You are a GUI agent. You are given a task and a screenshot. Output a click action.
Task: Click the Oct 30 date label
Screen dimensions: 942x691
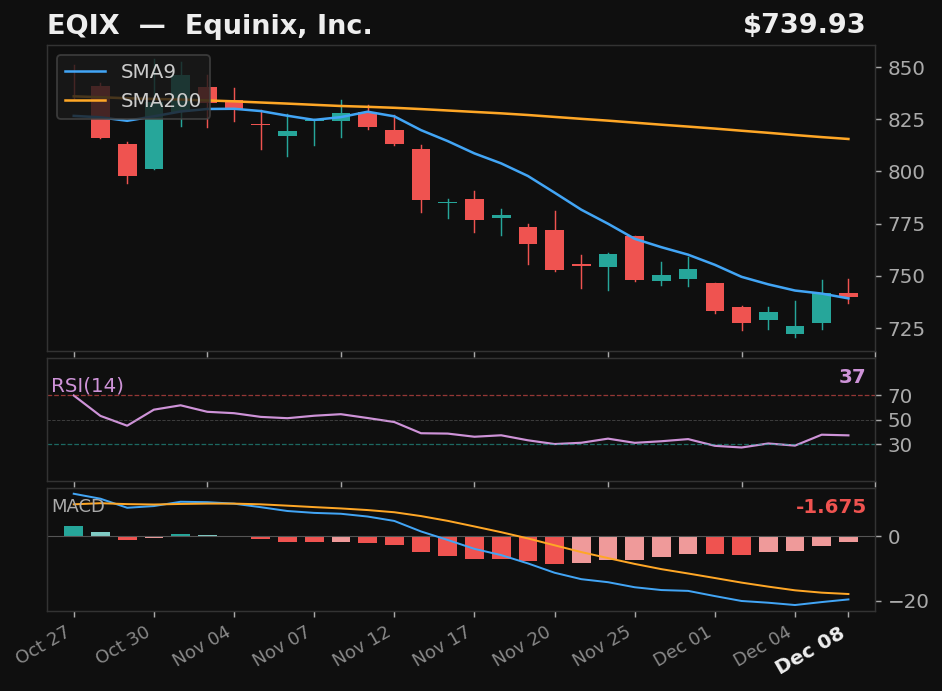(x=123, y=644)
